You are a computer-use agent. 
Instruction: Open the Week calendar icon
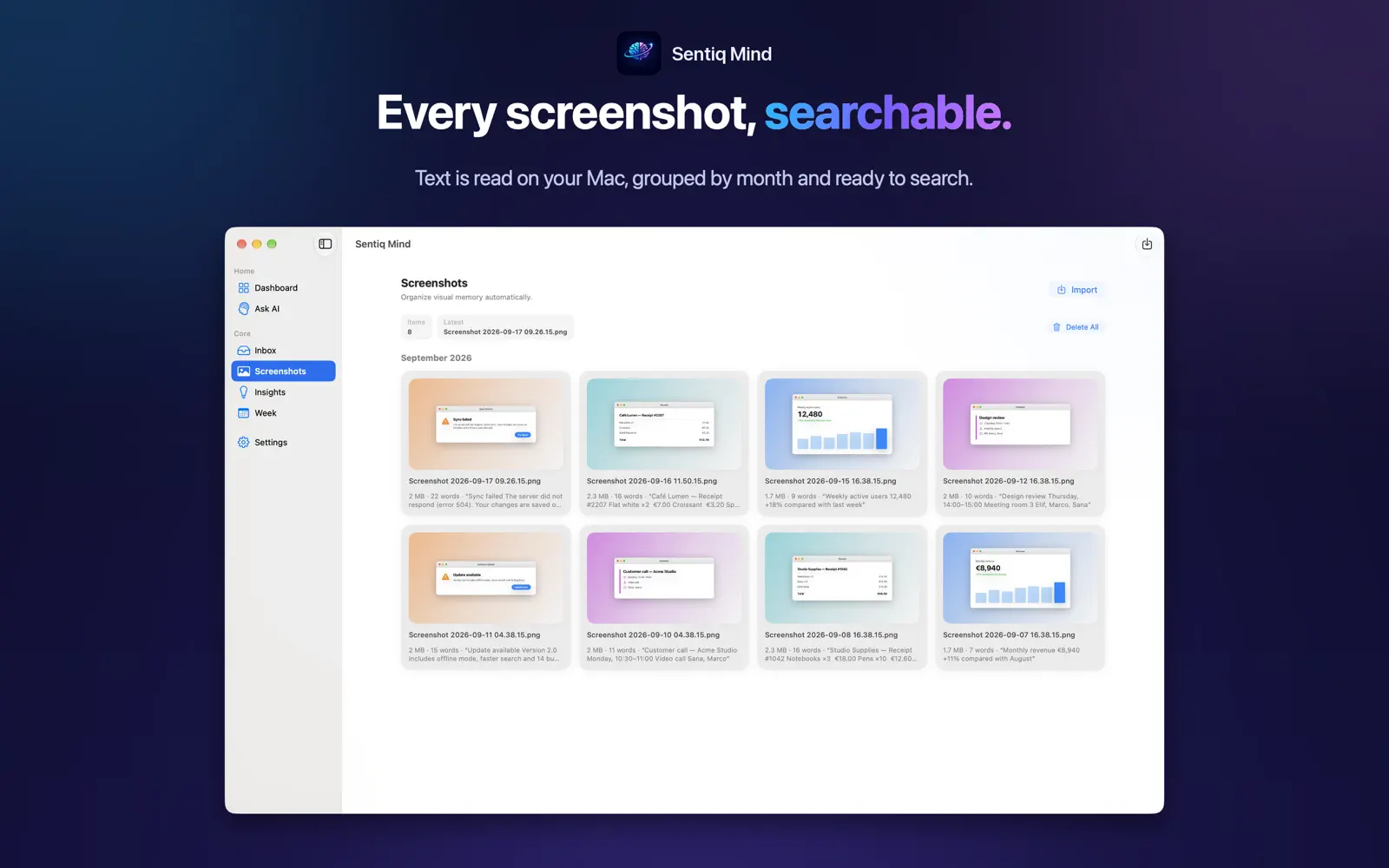point(244,413)
